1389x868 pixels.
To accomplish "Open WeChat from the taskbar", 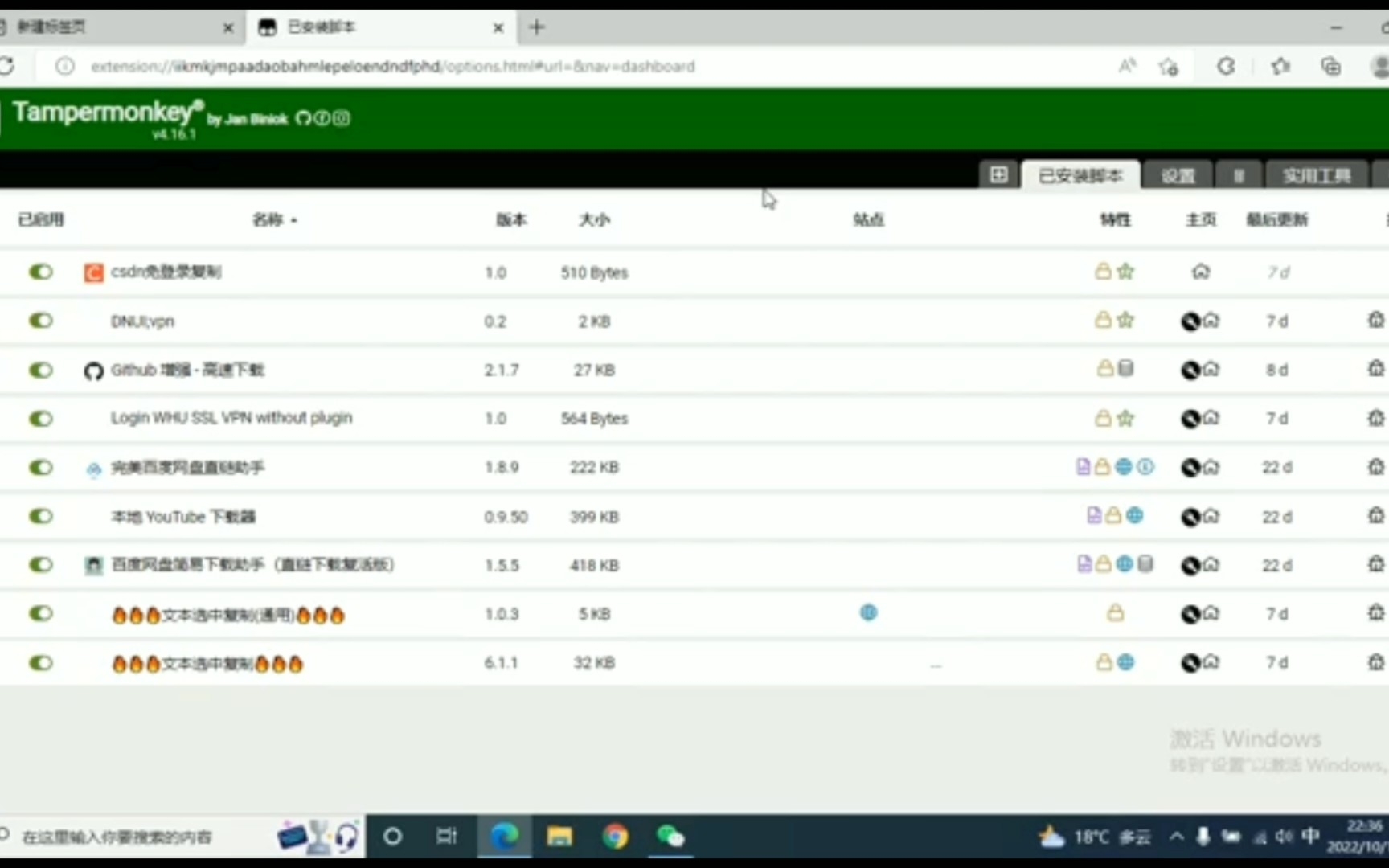I will pos(670,837).
